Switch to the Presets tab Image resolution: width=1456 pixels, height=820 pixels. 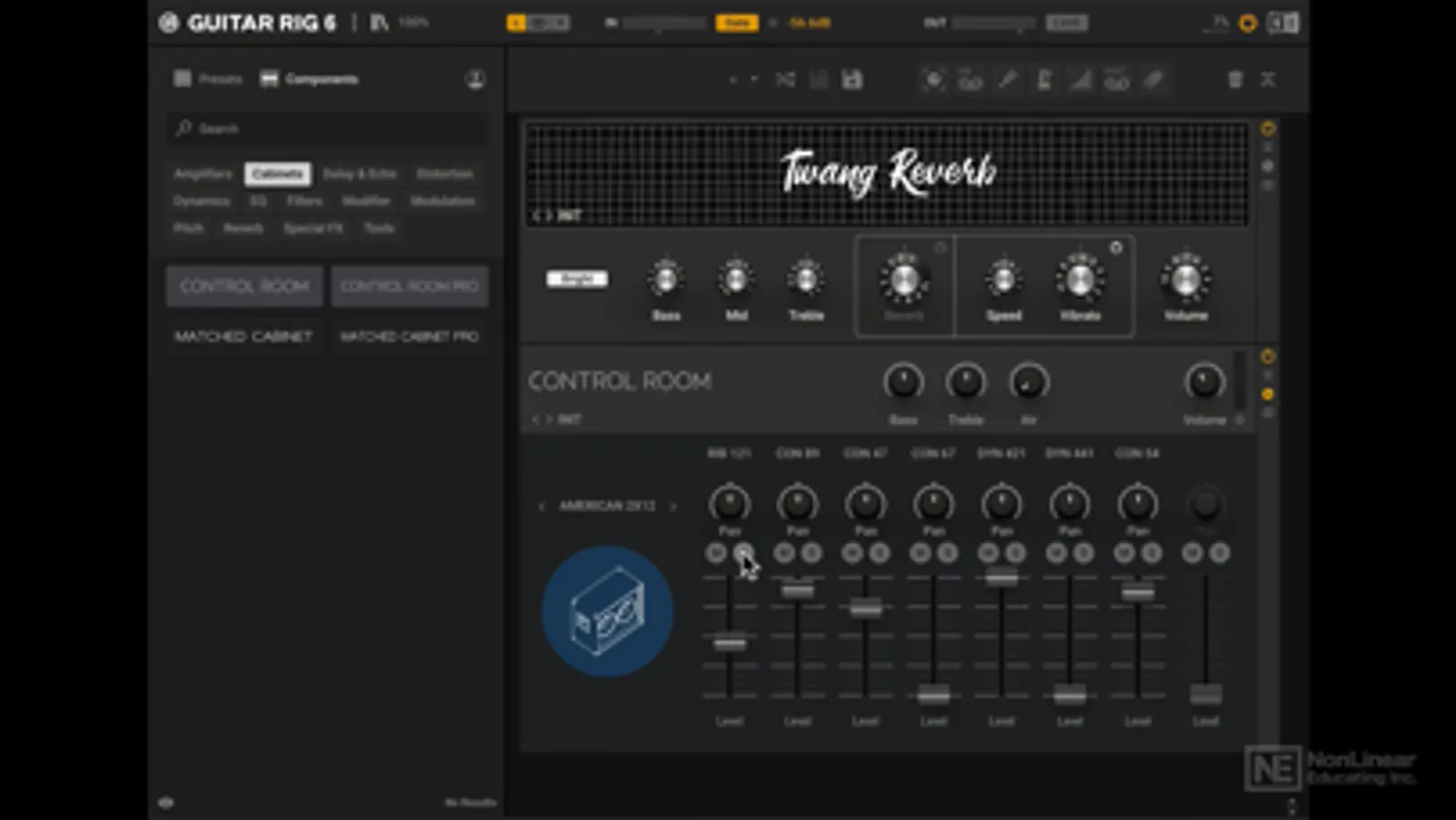click(x=209, y=79)
